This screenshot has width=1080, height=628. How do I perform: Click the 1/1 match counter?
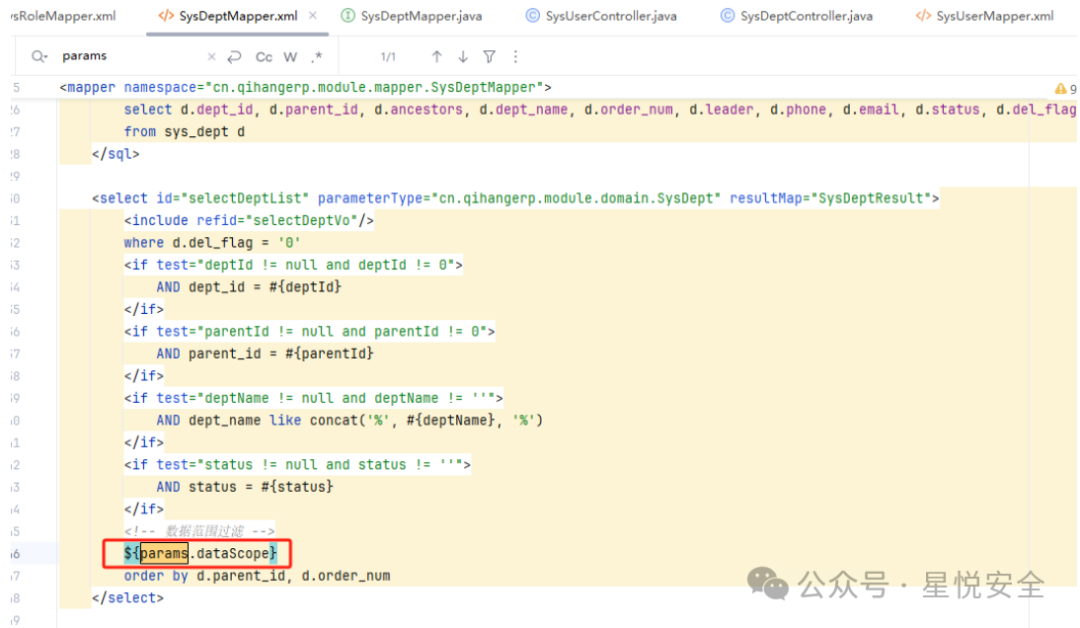388,56
